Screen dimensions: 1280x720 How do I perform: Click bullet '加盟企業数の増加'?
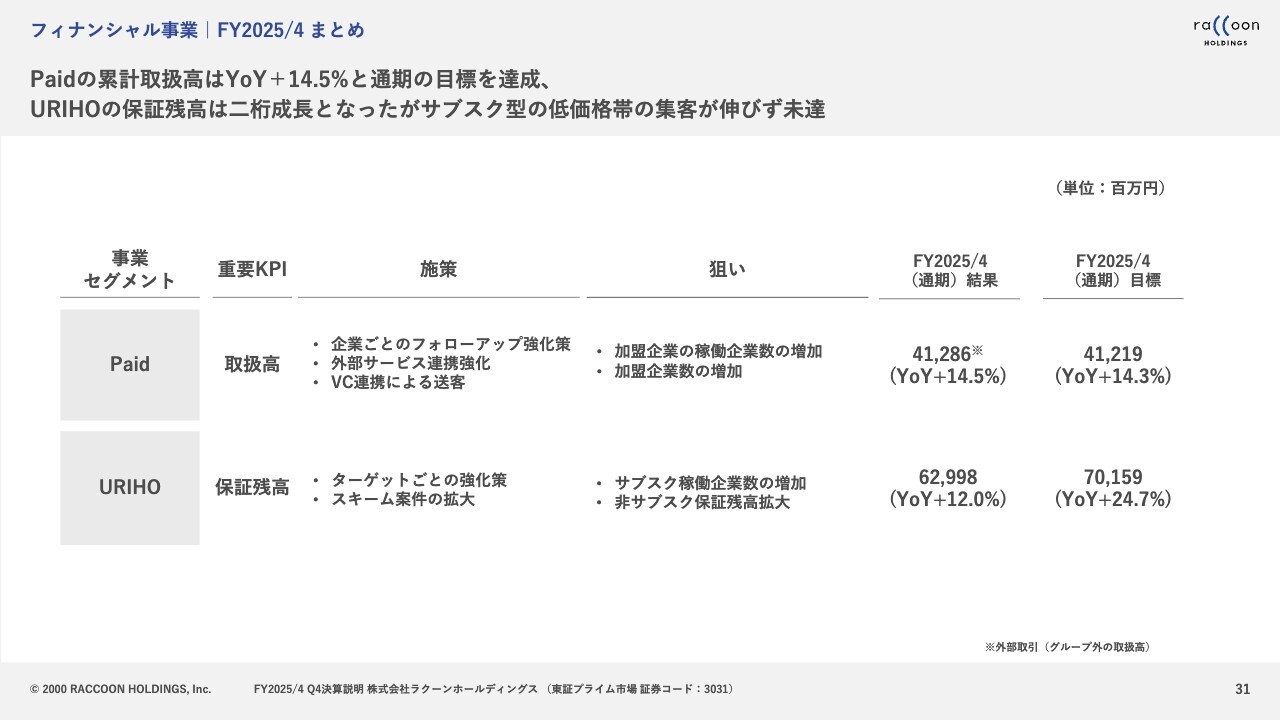pyautogui.click(x=678, y=371)
